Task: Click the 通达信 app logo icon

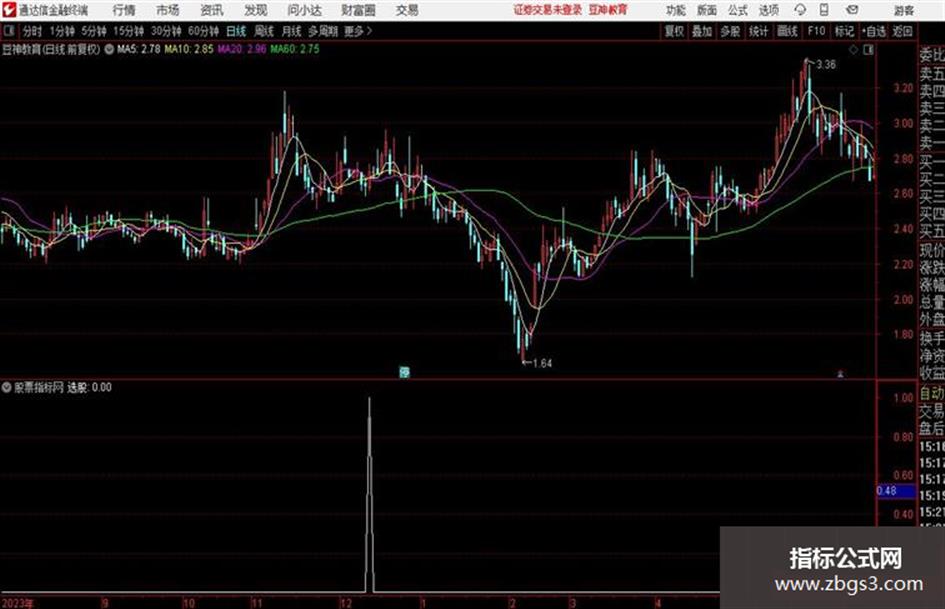Action: pos(9,10)
